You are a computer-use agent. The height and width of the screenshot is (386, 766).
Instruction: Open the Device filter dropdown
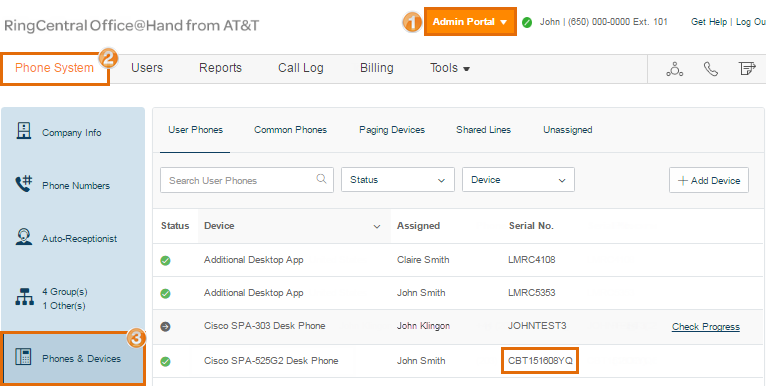[518, 180]
